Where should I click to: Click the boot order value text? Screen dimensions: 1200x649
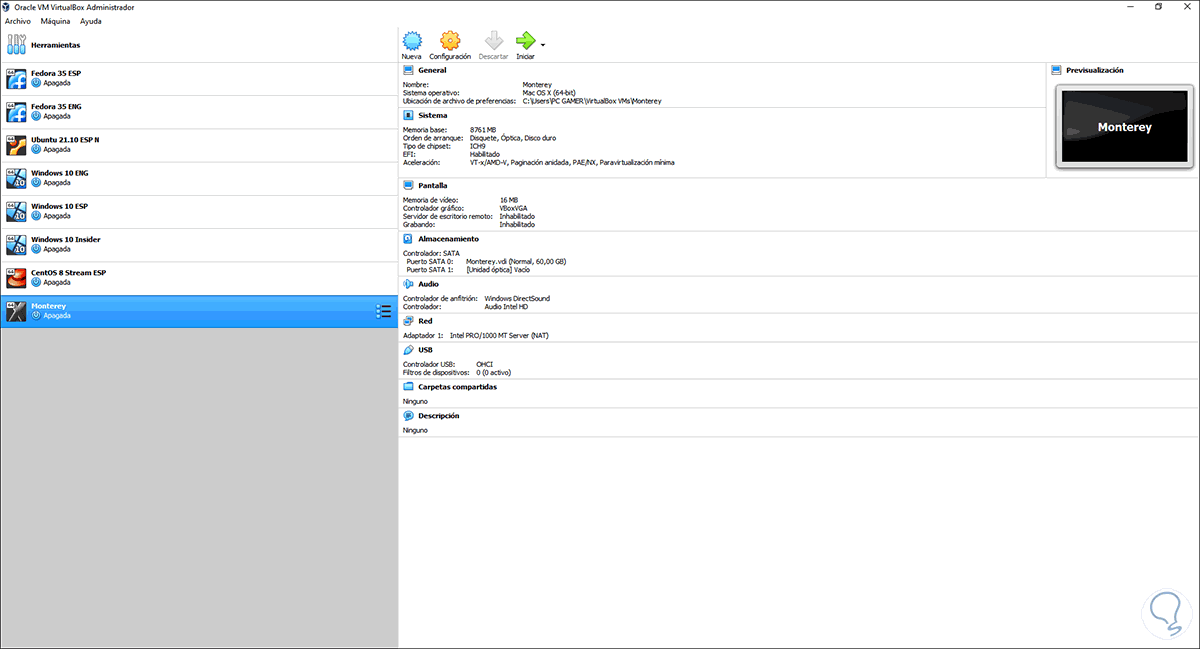[513, 138]
